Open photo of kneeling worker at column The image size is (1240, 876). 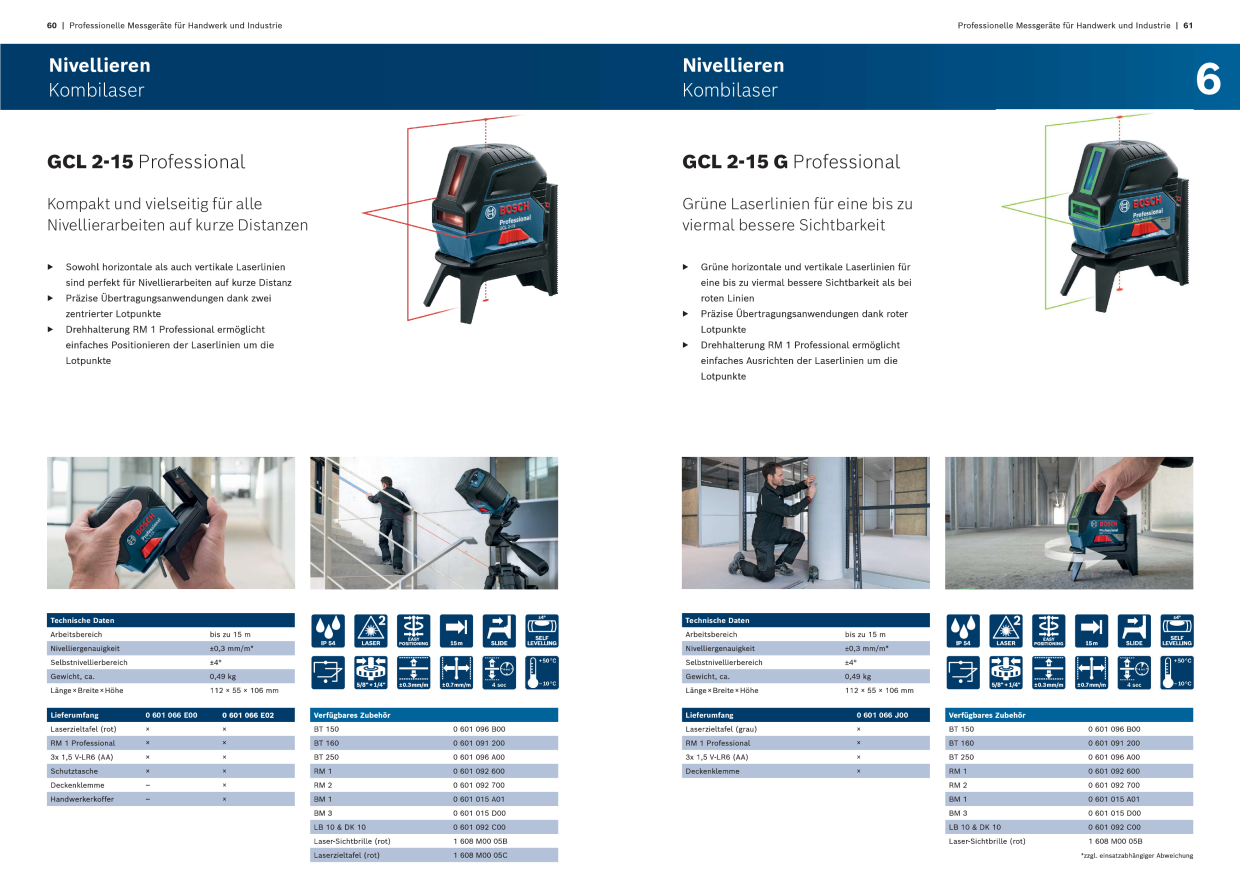[x=805, y=523]
